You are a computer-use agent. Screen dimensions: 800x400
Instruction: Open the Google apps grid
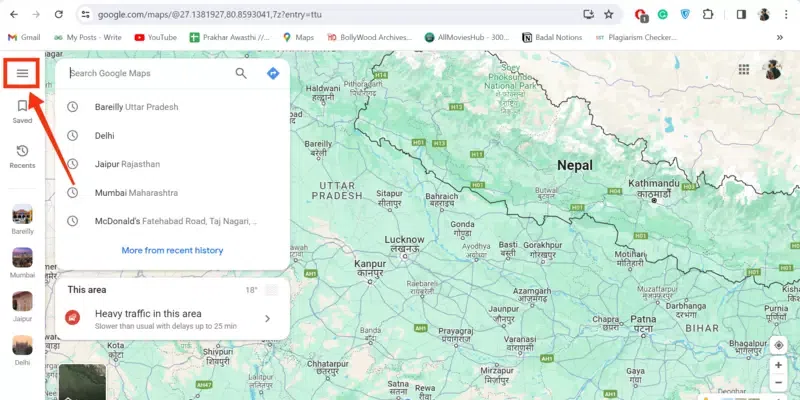pos(744,69)
